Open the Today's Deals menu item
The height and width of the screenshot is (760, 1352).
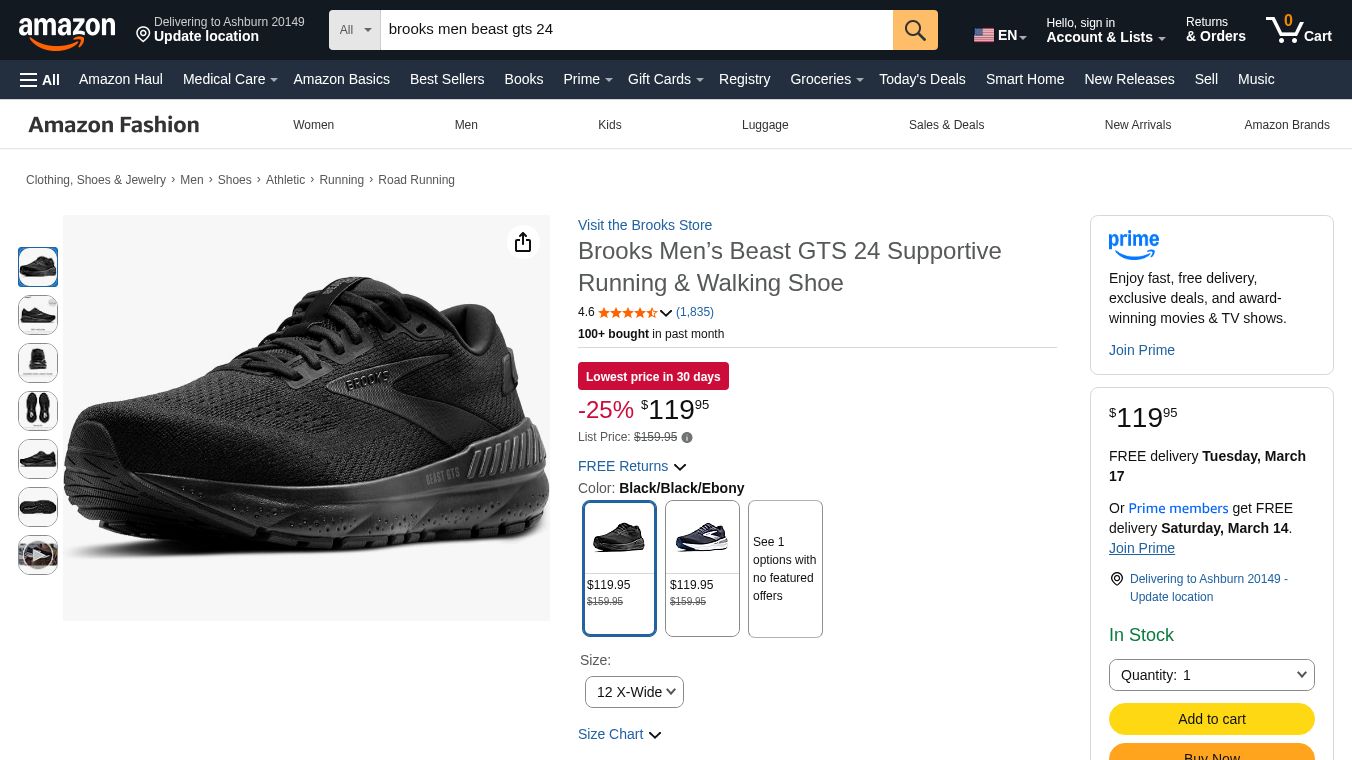point(922,79)
